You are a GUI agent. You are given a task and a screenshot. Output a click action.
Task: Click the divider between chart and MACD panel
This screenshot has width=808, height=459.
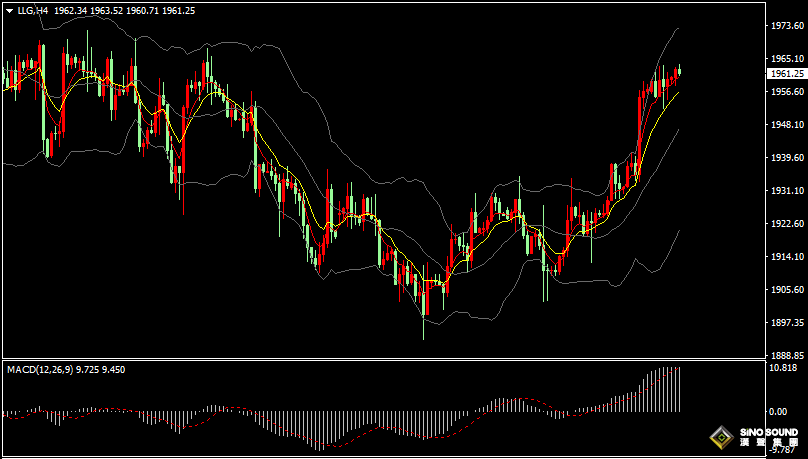click(380, 359)
